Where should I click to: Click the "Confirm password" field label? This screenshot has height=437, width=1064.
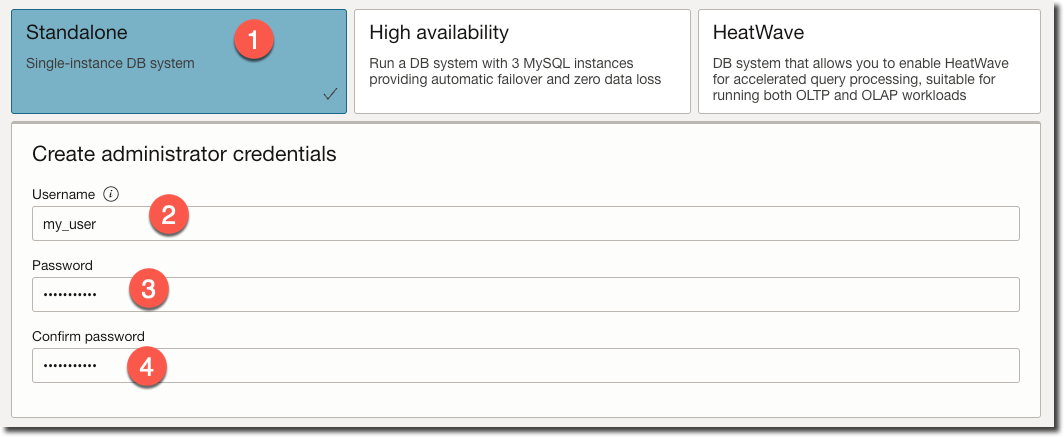(88, 337)
